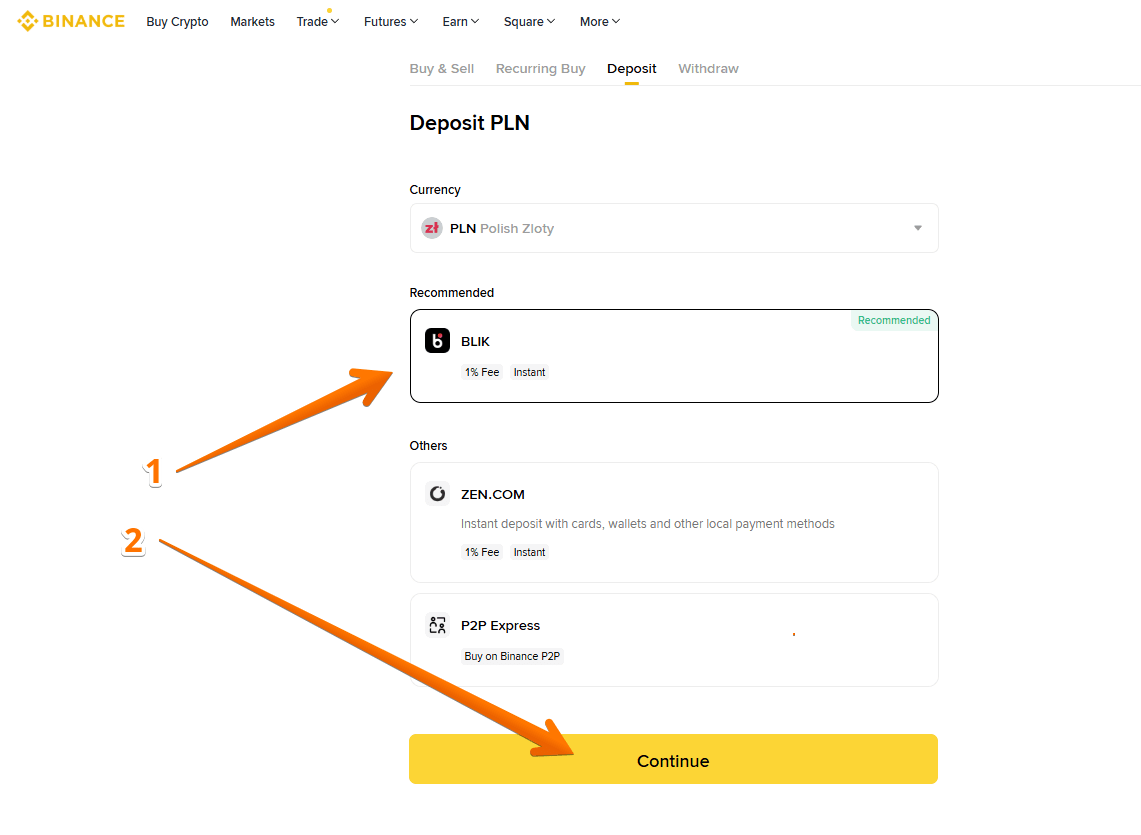Expand the Futures menu

click(x=391, y=22)
